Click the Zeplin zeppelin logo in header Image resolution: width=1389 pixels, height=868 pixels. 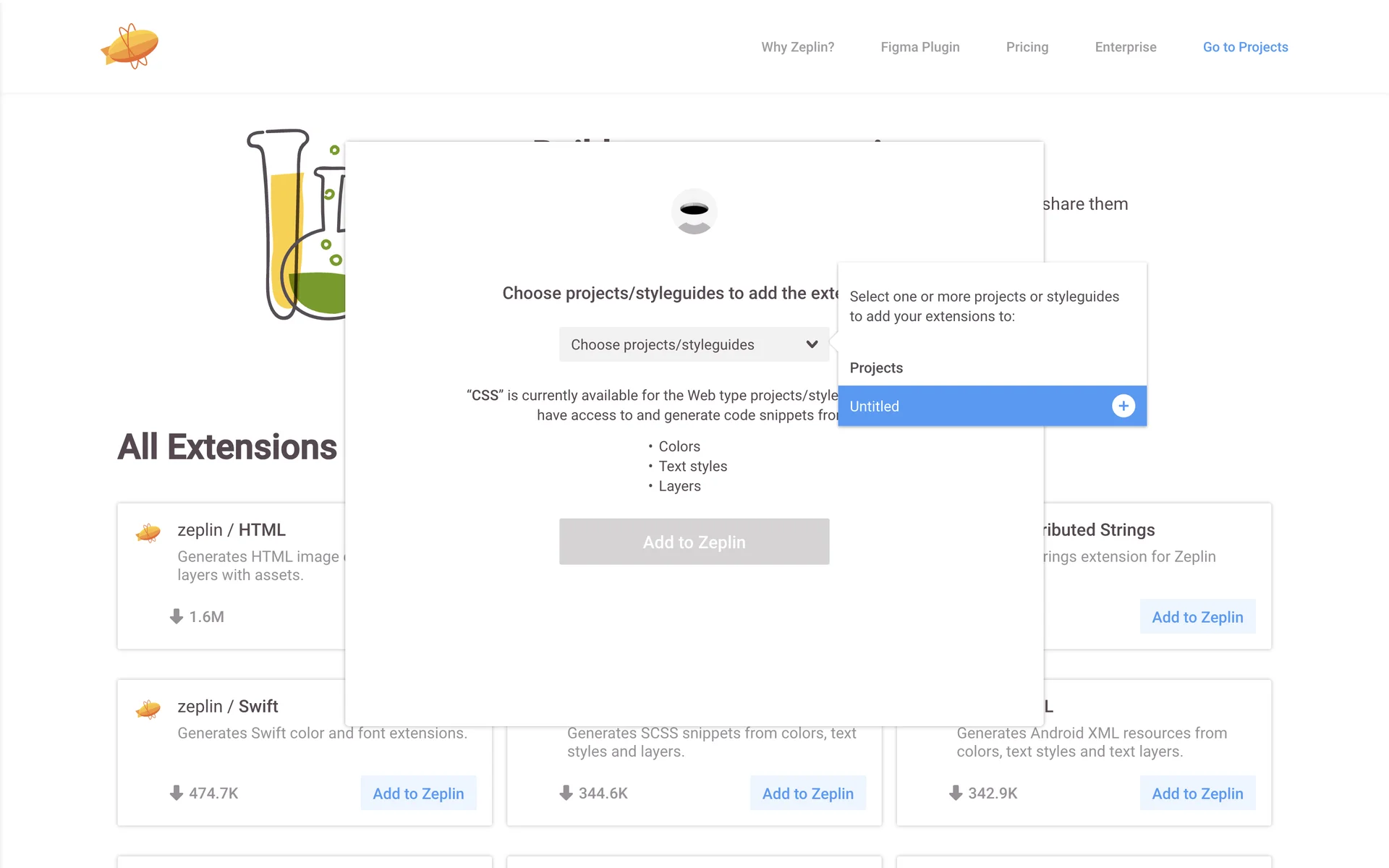(130, 46)
